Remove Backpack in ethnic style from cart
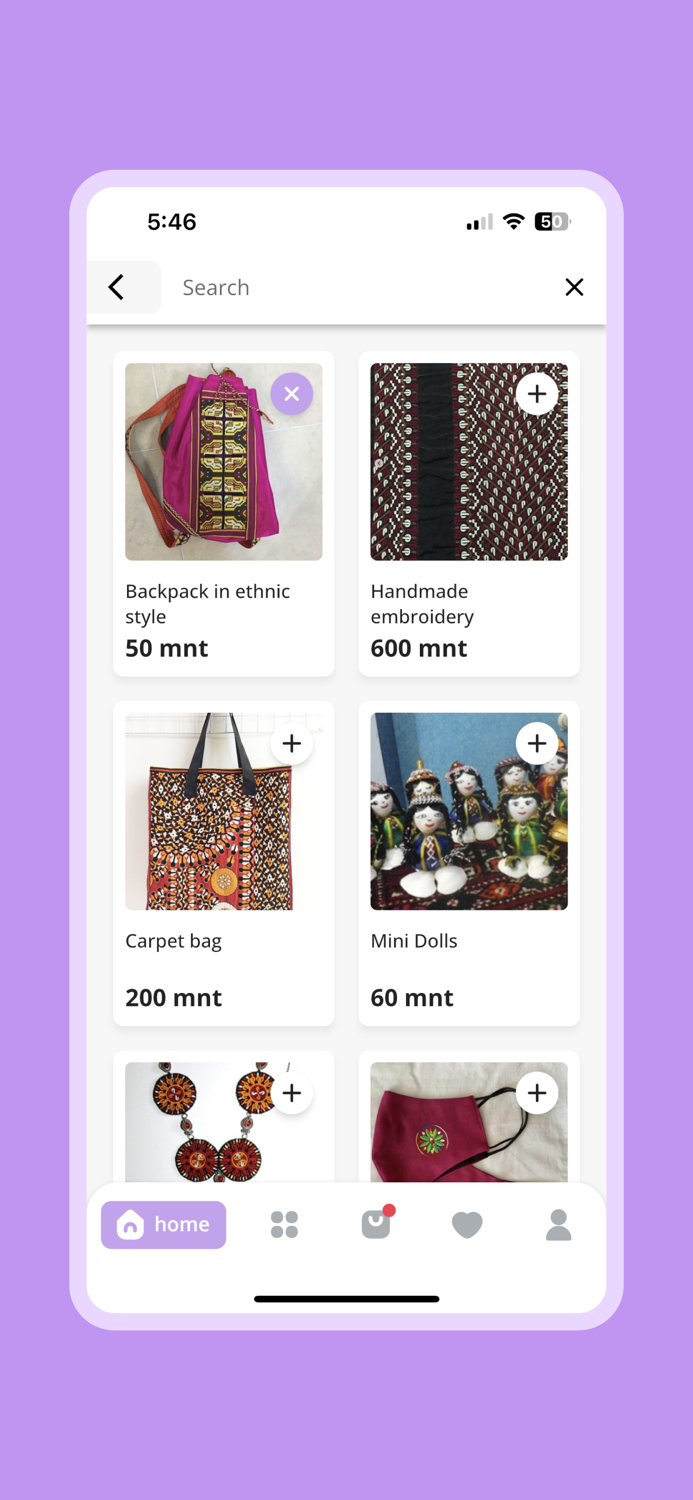 [x=292, y=394]
